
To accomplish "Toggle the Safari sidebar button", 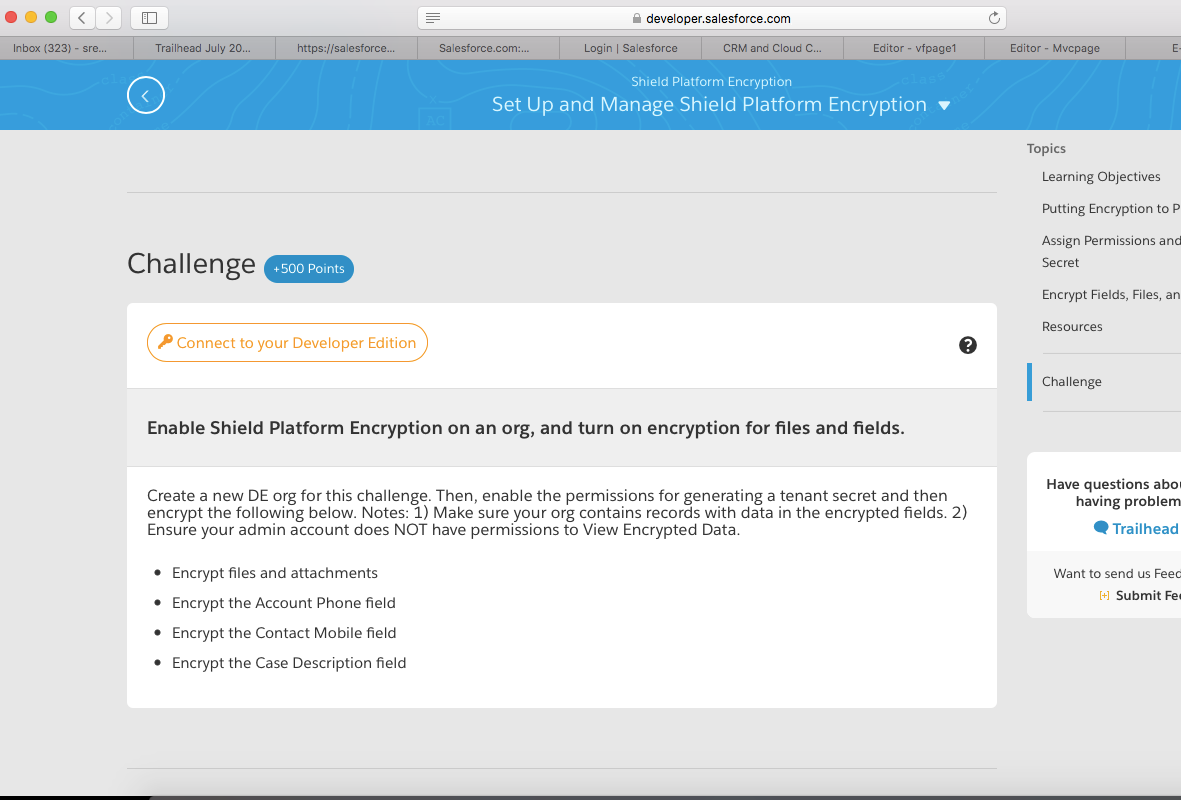I will tap(149, 17).
